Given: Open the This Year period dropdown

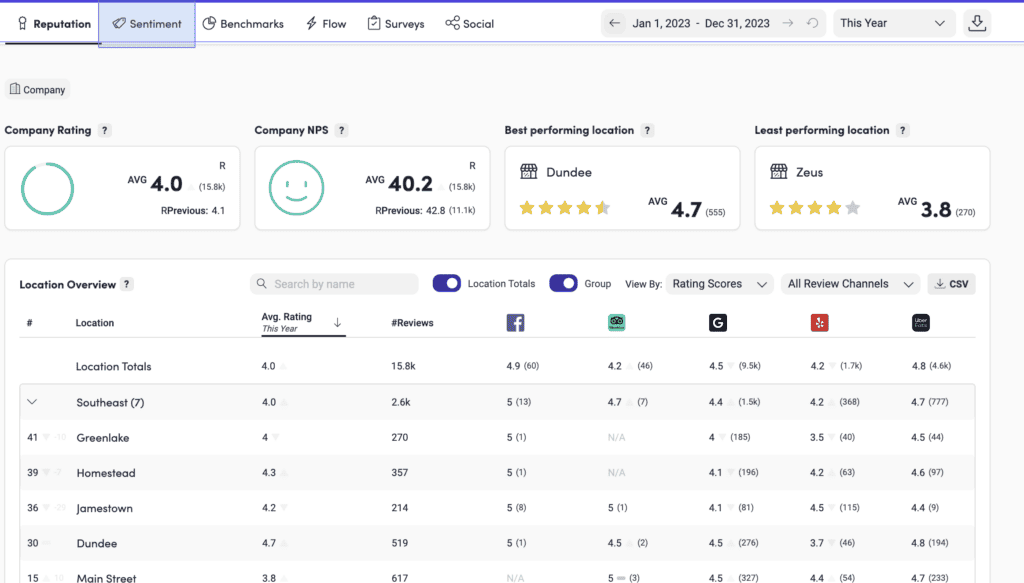Looking at the screenshot, I should (893, 24).
